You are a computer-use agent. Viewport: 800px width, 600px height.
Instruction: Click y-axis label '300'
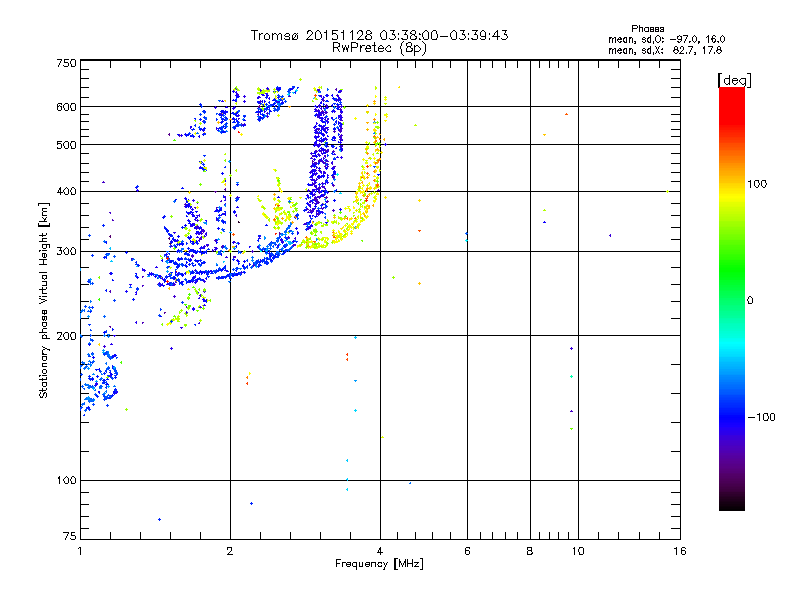(66, 252)
